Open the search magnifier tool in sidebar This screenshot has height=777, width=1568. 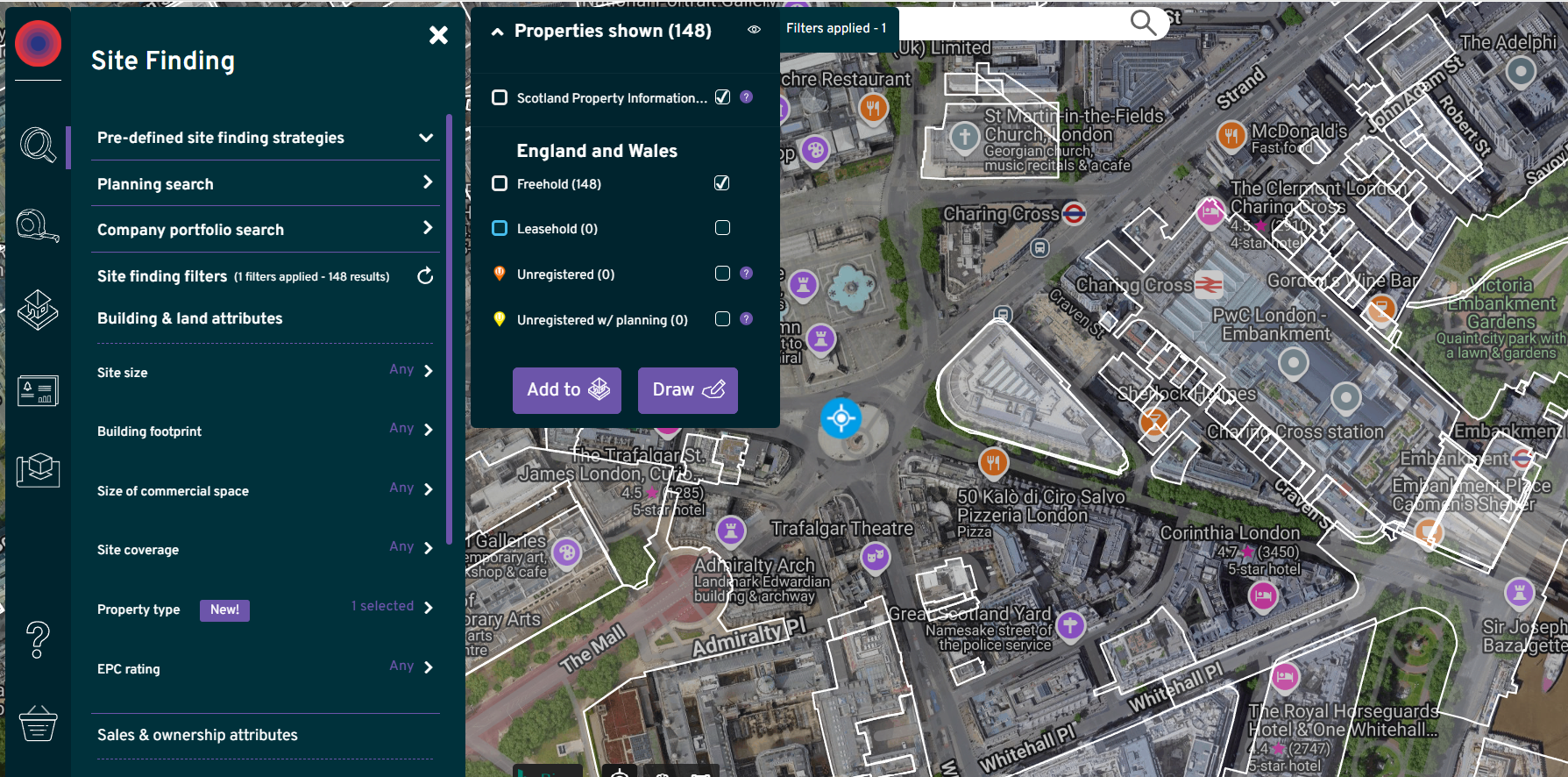point(38,145)
